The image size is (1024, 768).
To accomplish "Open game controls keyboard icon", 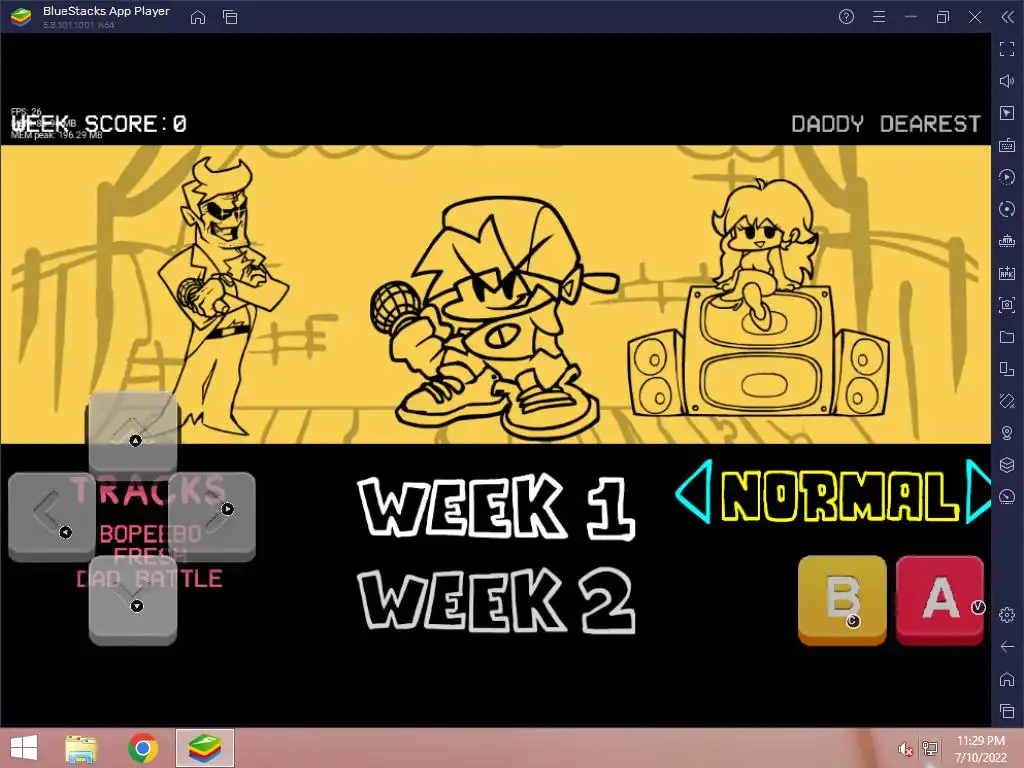I will pyautogui.click(x=1006, y=145).
